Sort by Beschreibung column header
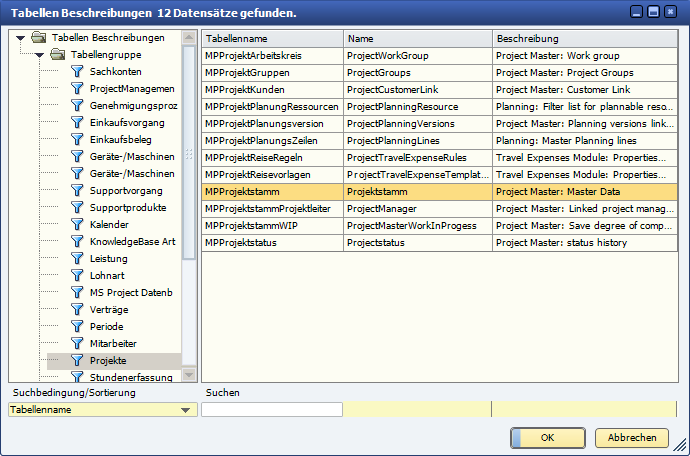Screen dimensions: 690x456 click(x=585, y=39)
